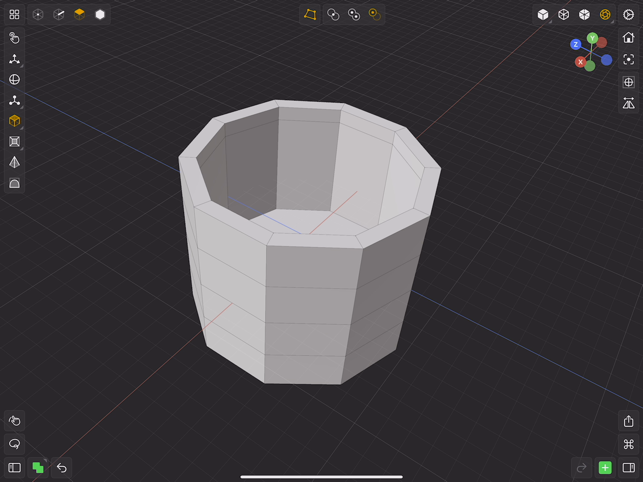Open the share export icon
The height and width of the screenshot is (482, 643).
click(628, 421)
